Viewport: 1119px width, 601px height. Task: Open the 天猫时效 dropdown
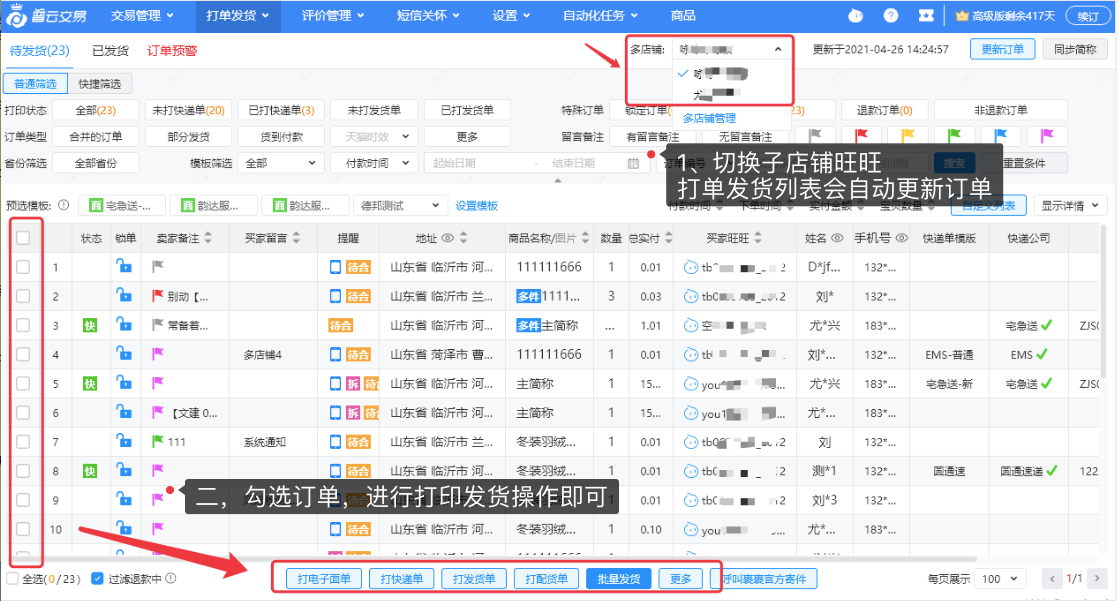coord(374,136)
